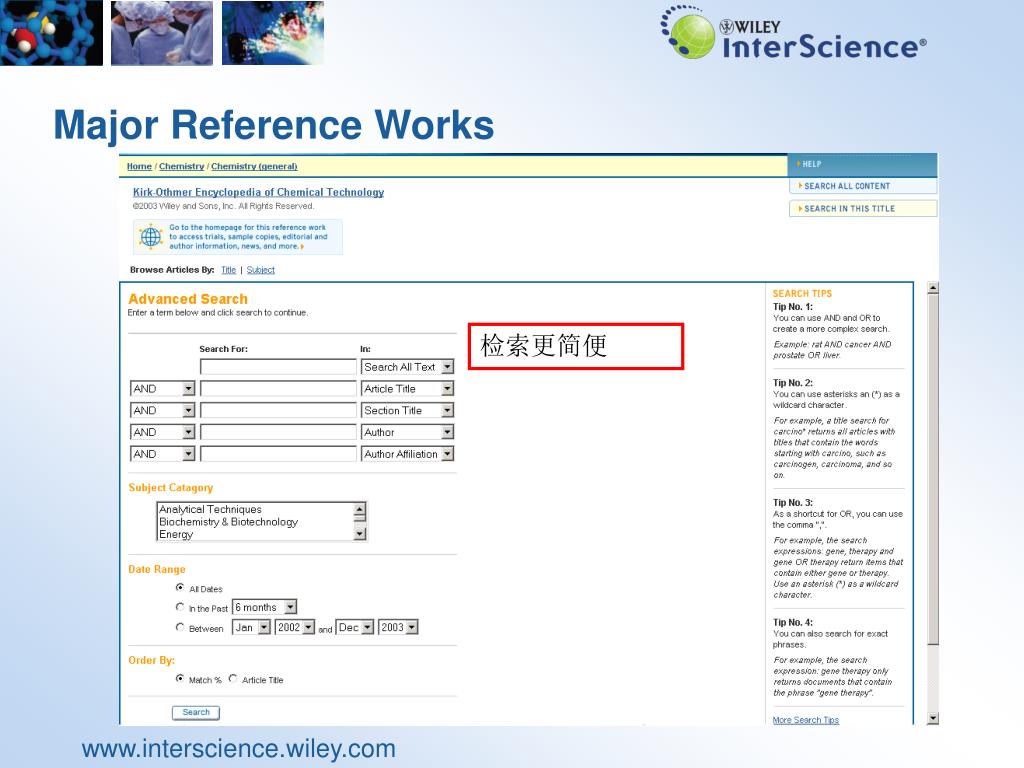Screen dimensions: 1024x768
Task: Click the page scrollbar up arrow
Action: click(933, 288)
